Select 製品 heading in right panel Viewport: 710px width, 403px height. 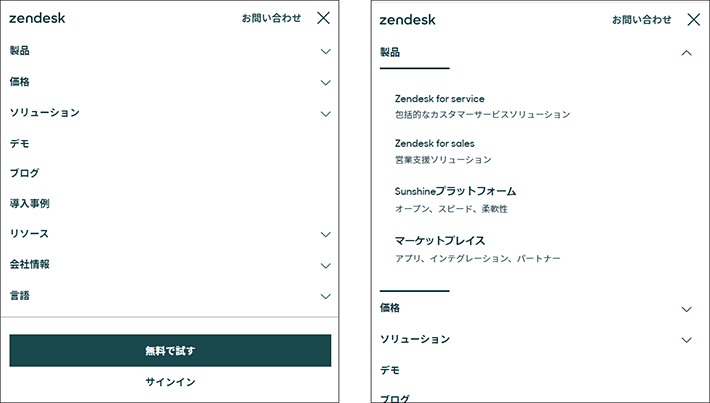click(390, 53)
